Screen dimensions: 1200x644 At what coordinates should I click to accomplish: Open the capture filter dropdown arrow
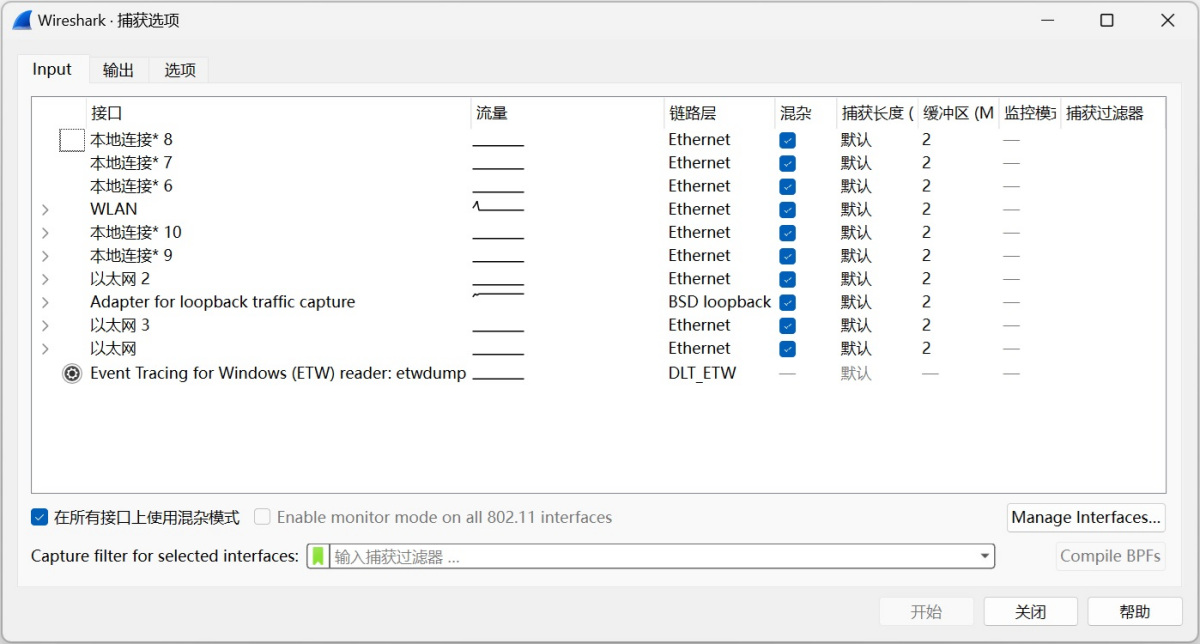click(x=984, y=556)
